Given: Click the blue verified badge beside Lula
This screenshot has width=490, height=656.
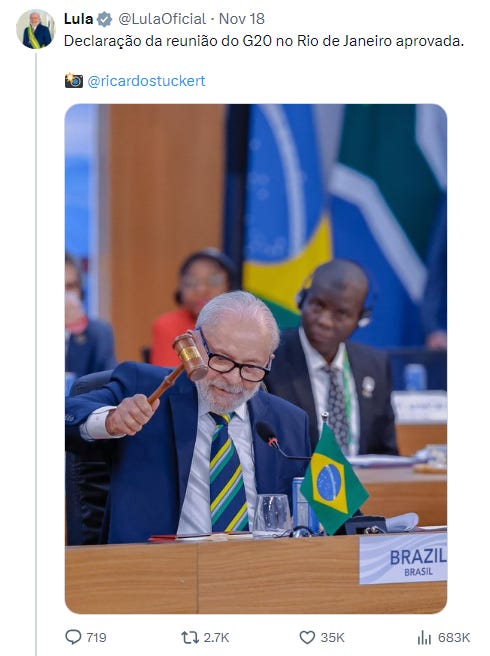Looking at the screenshot, I should 104,19.
